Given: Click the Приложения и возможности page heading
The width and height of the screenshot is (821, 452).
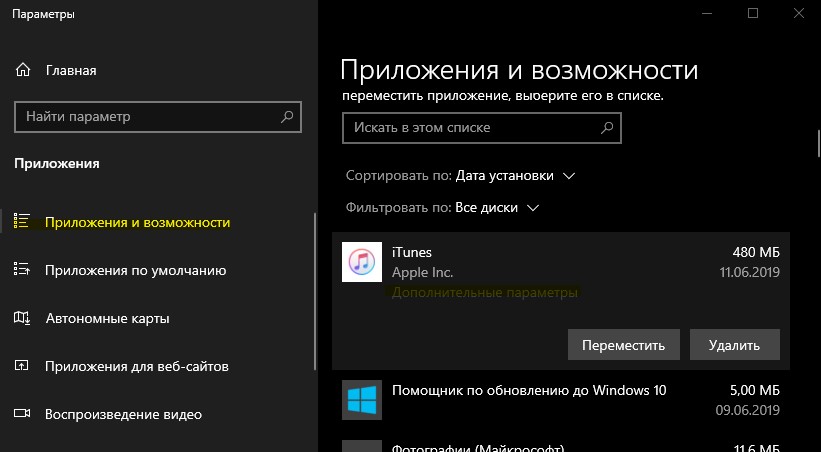Looking at the screenshot, I should [x=519, y=70].
